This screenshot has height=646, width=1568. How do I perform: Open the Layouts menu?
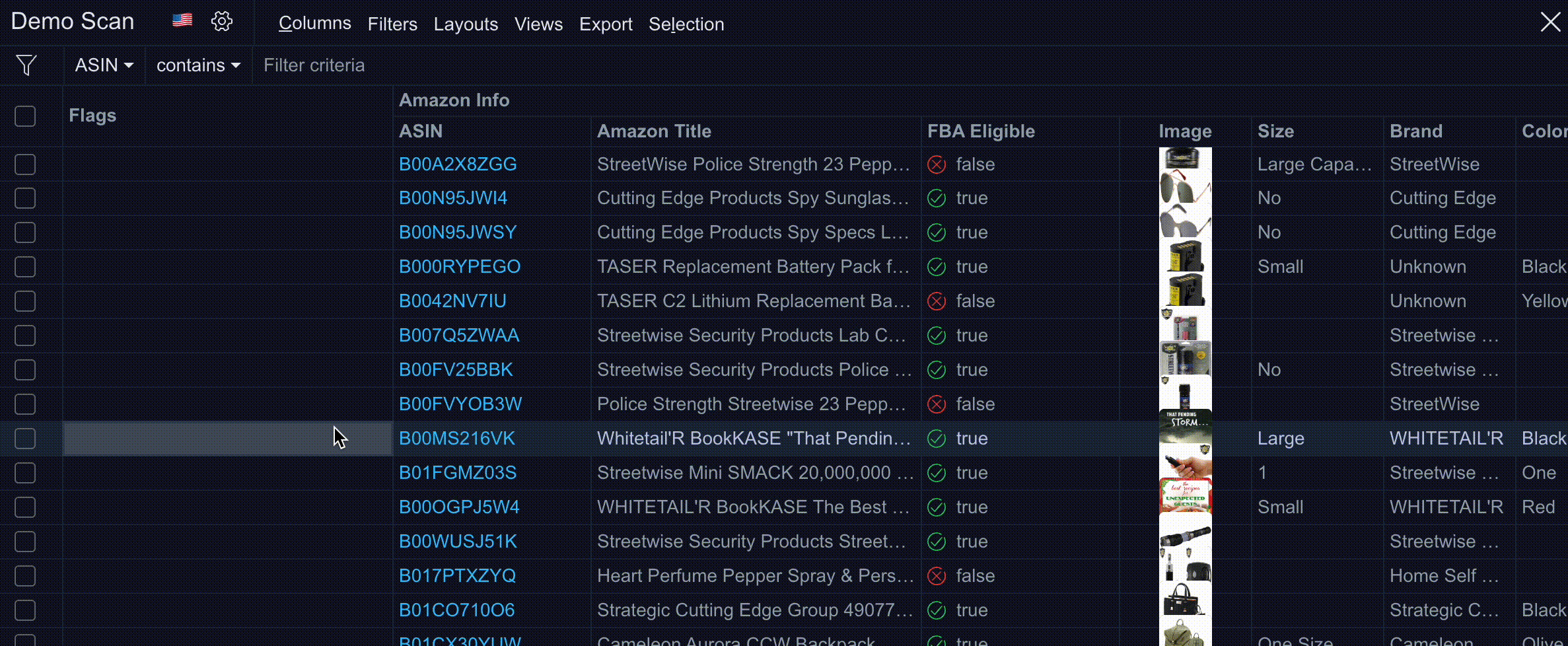click(x=466, y=24)
